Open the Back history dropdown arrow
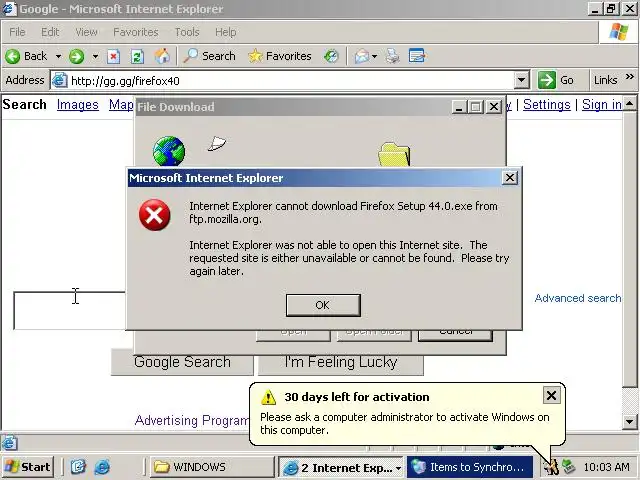The height and width of the screenshot is (480, 640). [58, 56]
